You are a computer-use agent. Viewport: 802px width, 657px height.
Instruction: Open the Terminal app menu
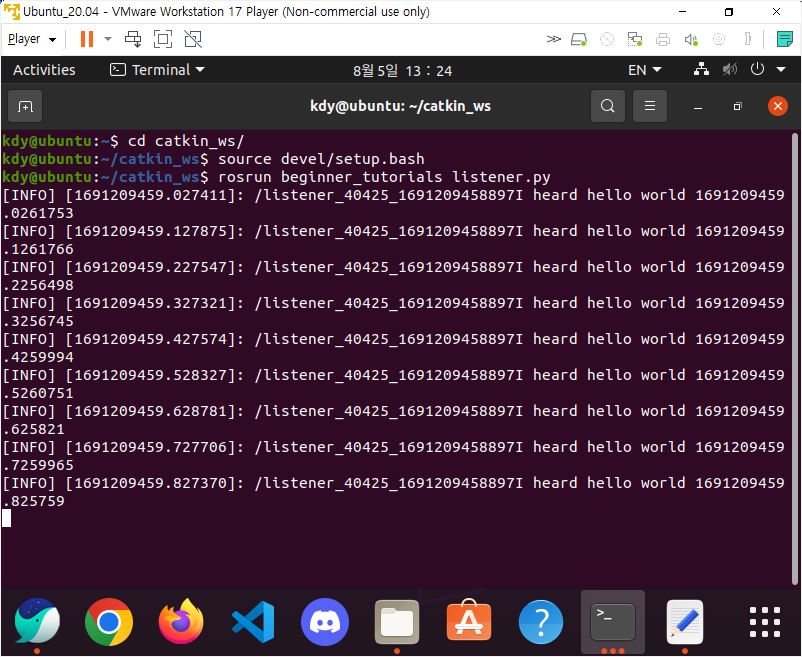(x=157, y=70)
